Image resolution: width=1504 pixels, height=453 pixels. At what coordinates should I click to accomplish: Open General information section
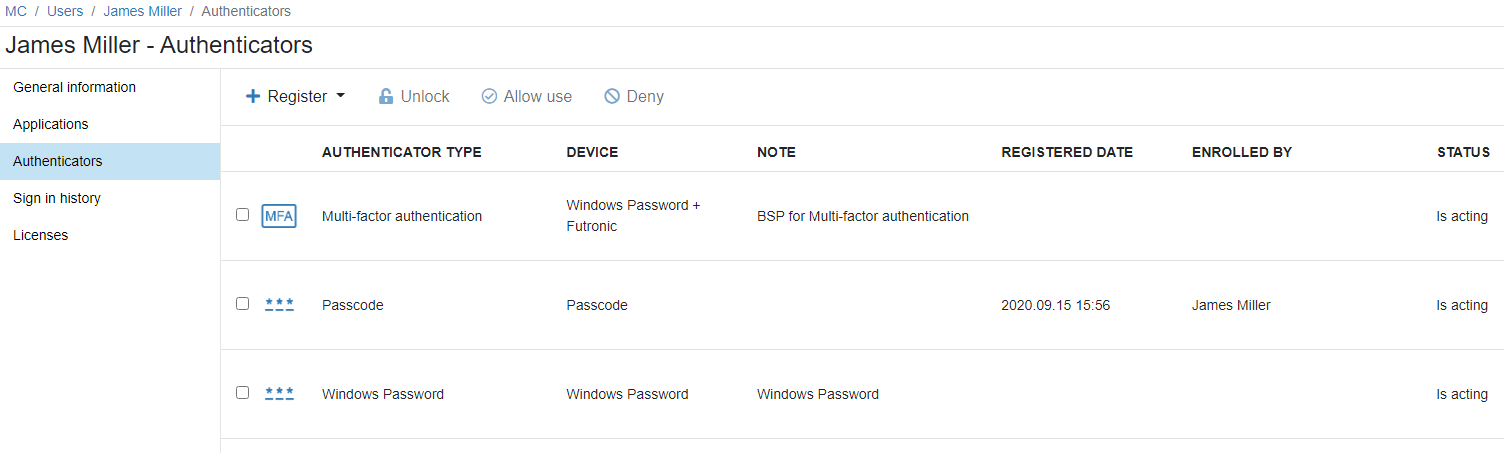tap(74, 87)
